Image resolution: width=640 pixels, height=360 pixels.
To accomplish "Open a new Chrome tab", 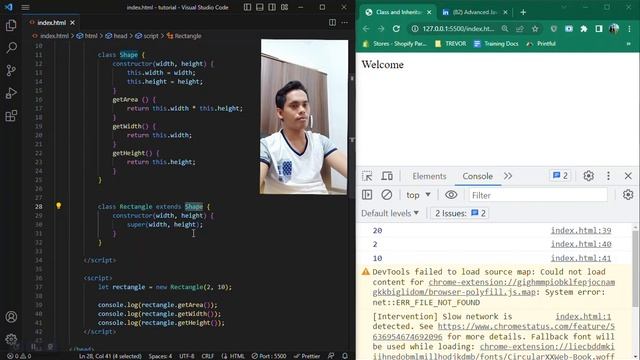I will pyautogui.click(x=523, y=12).
